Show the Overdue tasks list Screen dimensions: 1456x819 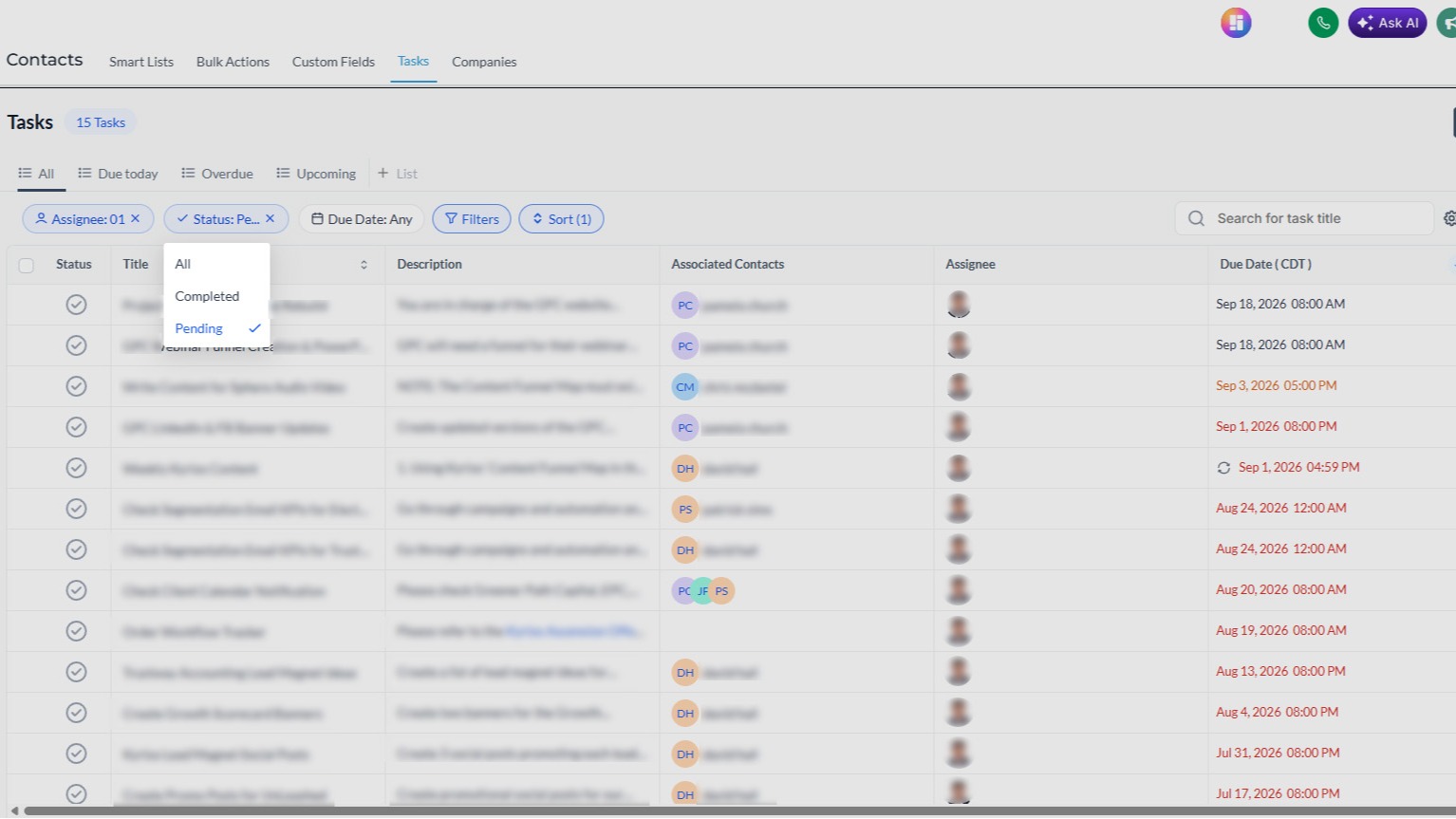(217, 174)
